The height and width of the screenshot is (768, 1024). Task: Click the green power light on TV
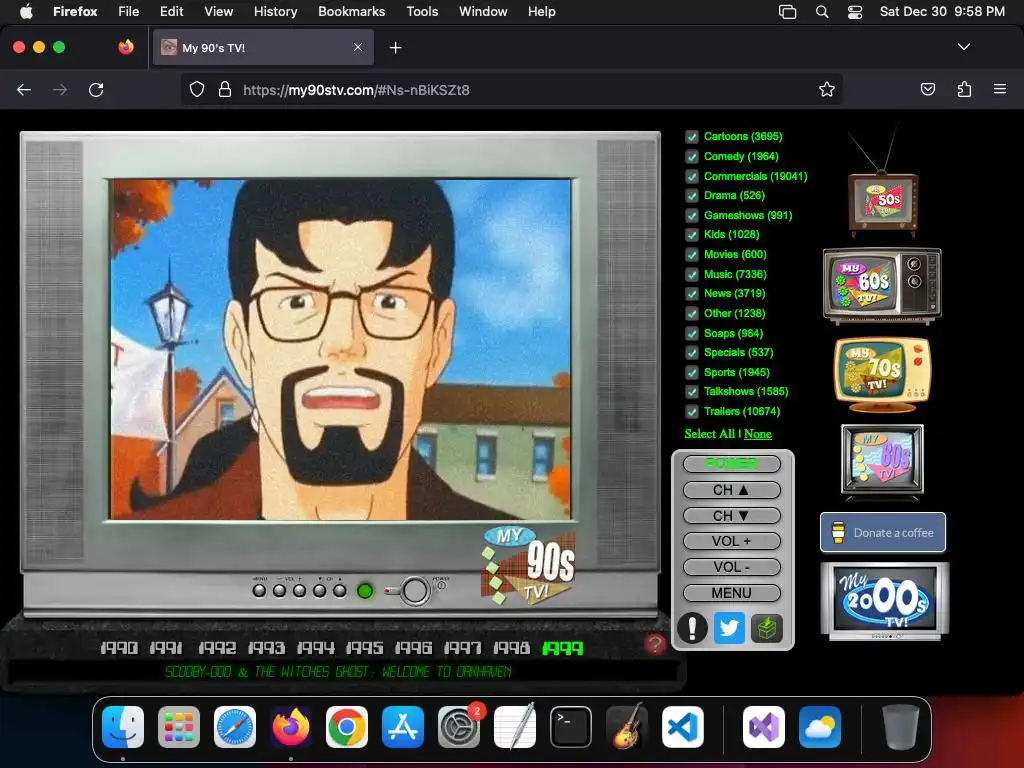365,591
